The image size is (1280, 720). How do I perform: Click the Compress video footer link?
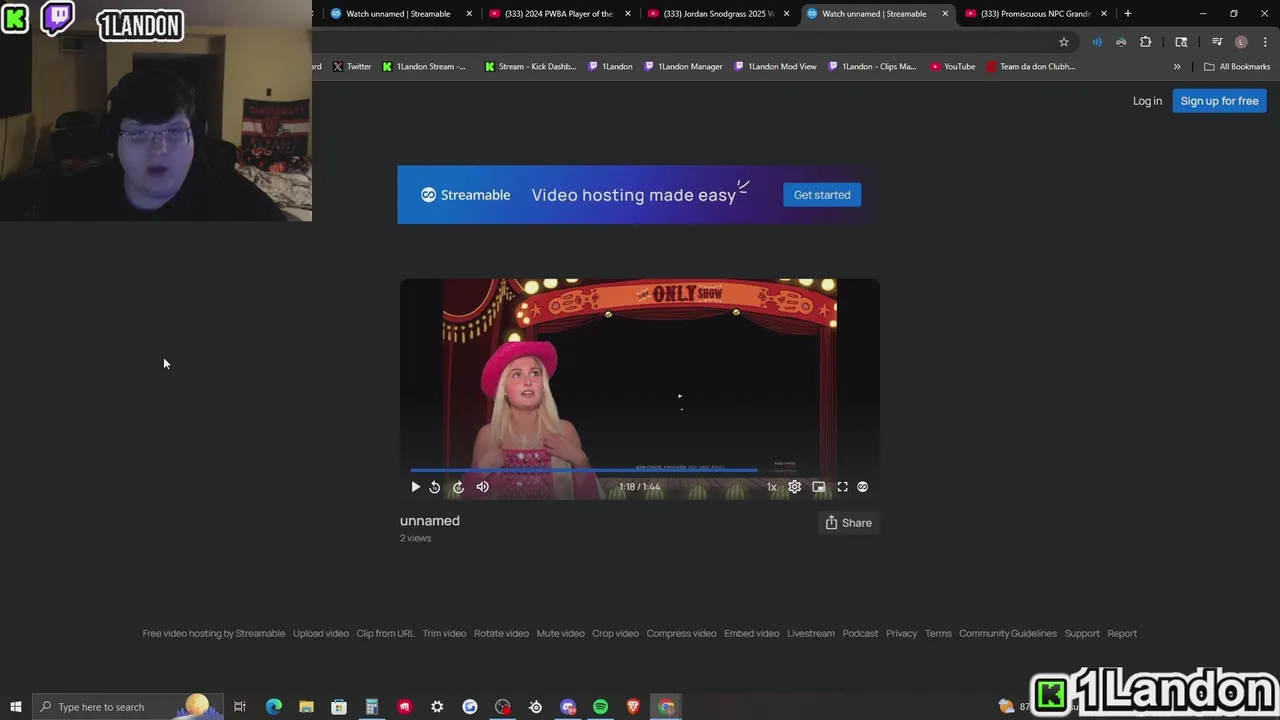681,633
